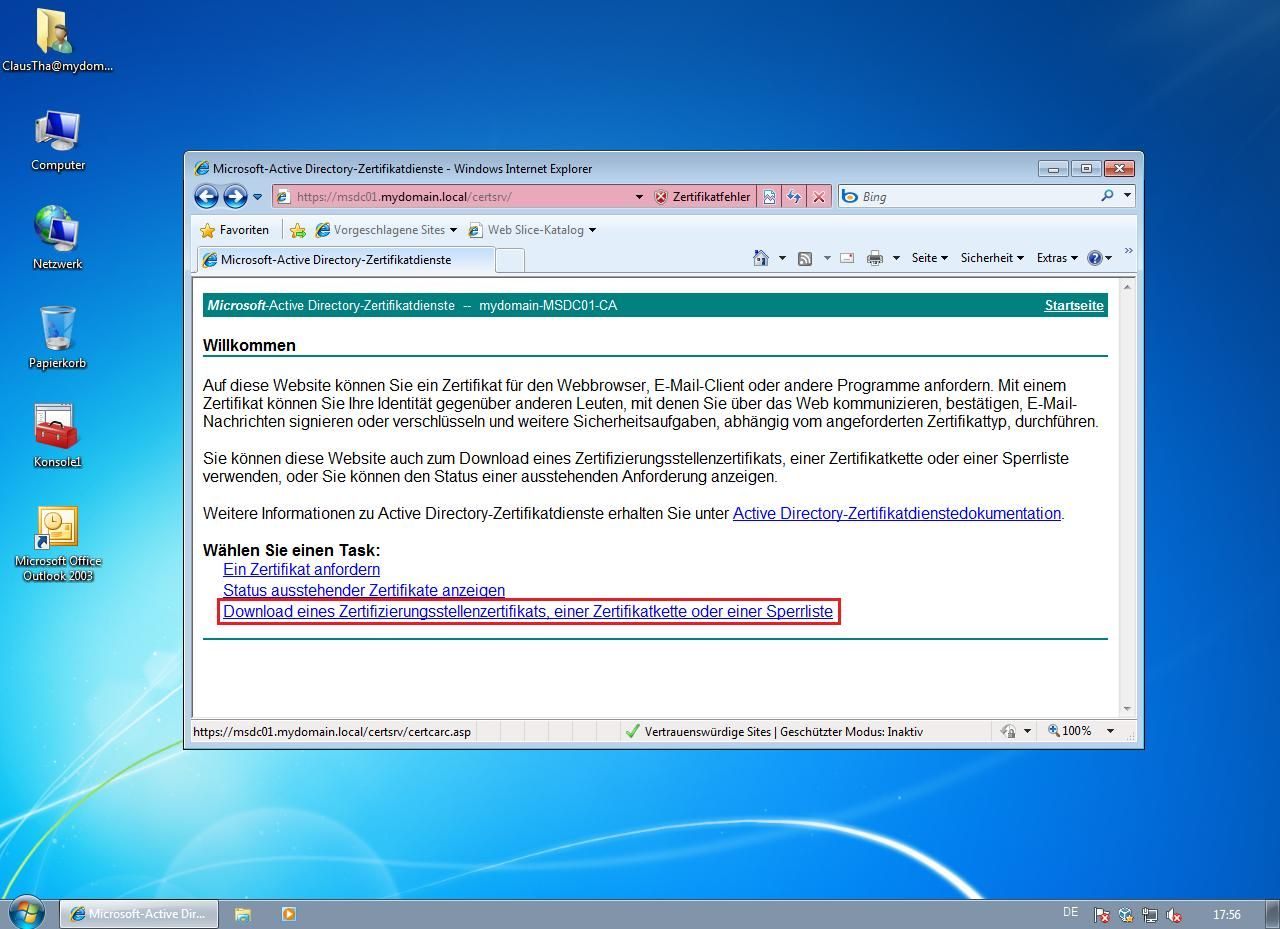
Task: Toggle the Compatibility View icon
Action: point(769,197)
